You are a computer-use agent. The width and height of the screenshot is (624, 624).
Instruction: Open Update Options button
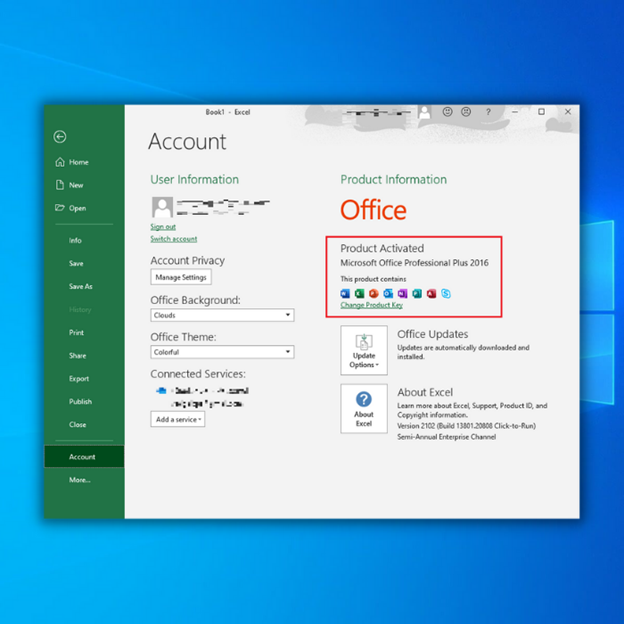pyautogui.click(x=364, y=350)
